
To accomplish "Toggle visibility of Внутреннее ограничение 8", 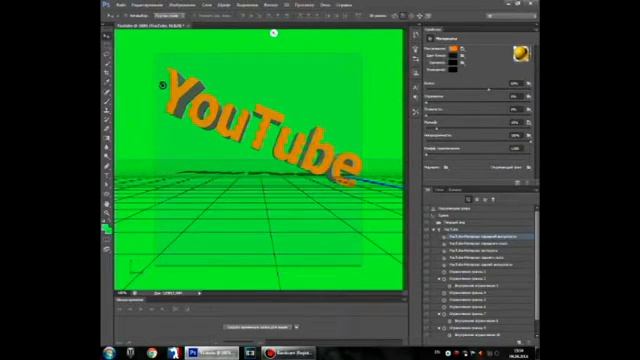I will click(x=427, y=321).
